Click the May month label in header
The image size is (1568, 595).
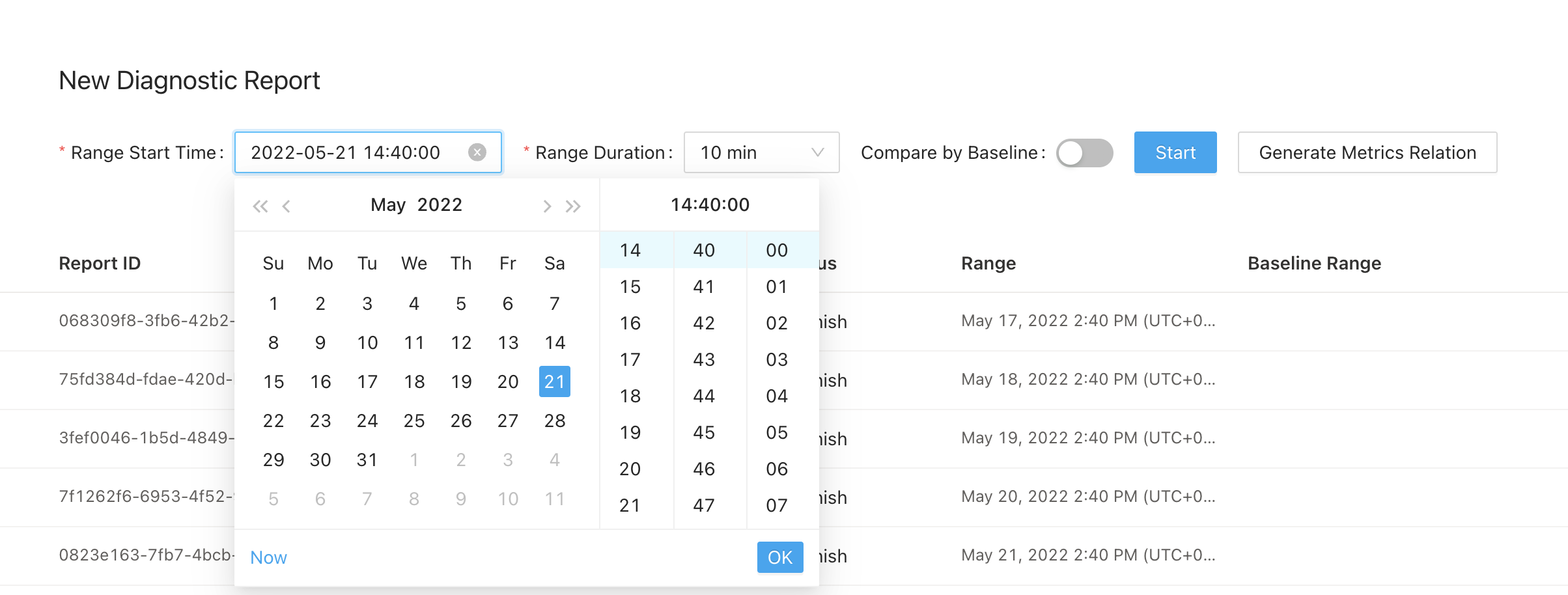(388, 205)
